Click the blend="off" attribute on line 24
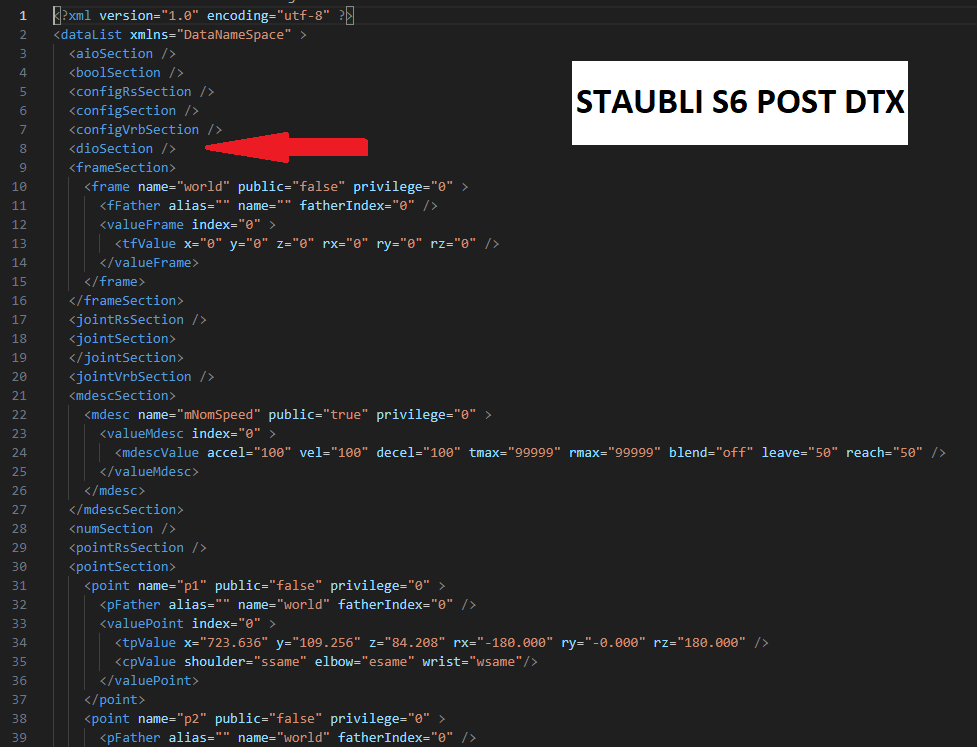The width and height of the screenshot is (977, 747). click(711, 452)
